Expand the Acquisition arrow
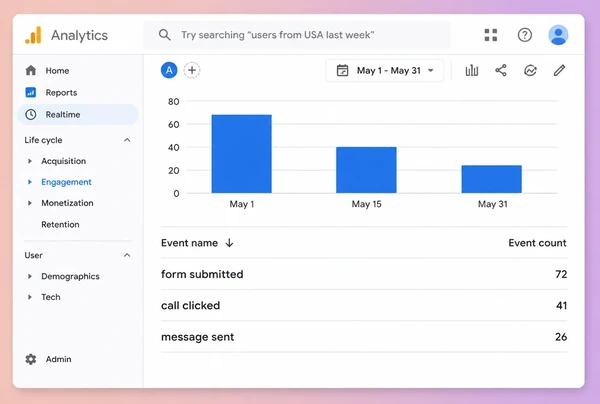The height and width of the screenshot is (404, 600). tap(30, 161)
